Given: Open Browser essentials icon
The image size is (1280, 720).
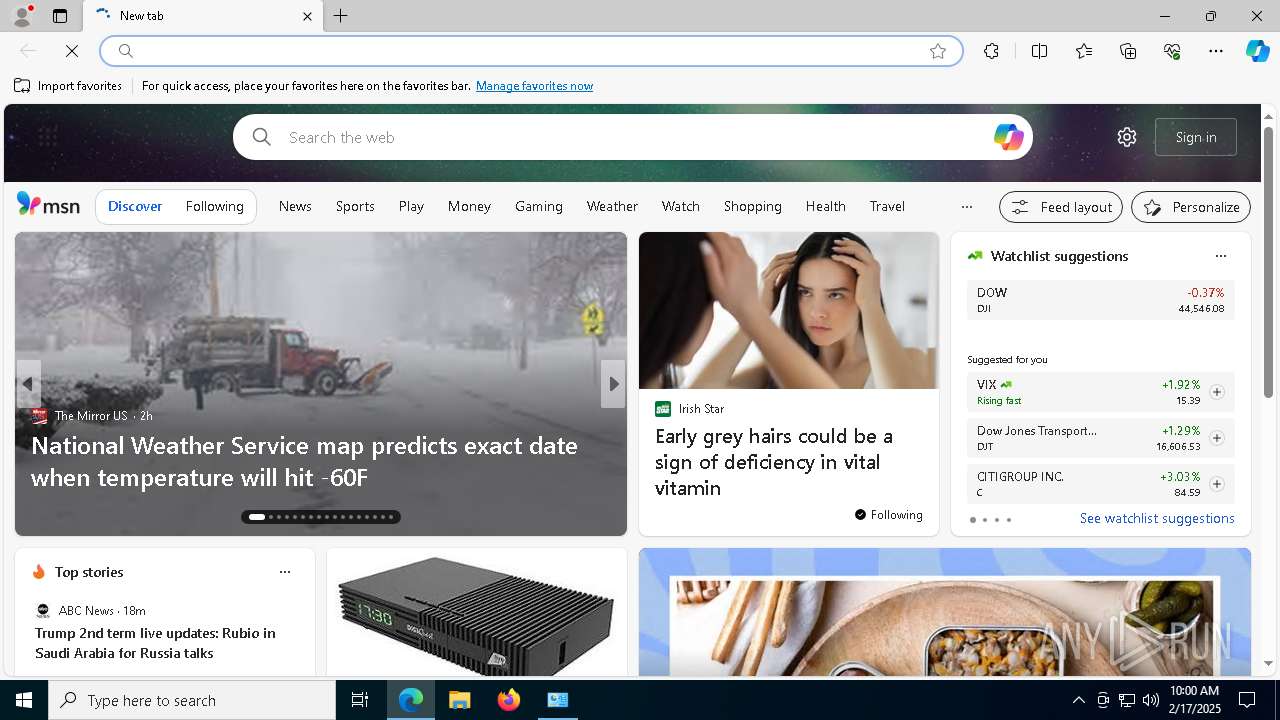Looking at the screenshot, I should pos(1172,51).
